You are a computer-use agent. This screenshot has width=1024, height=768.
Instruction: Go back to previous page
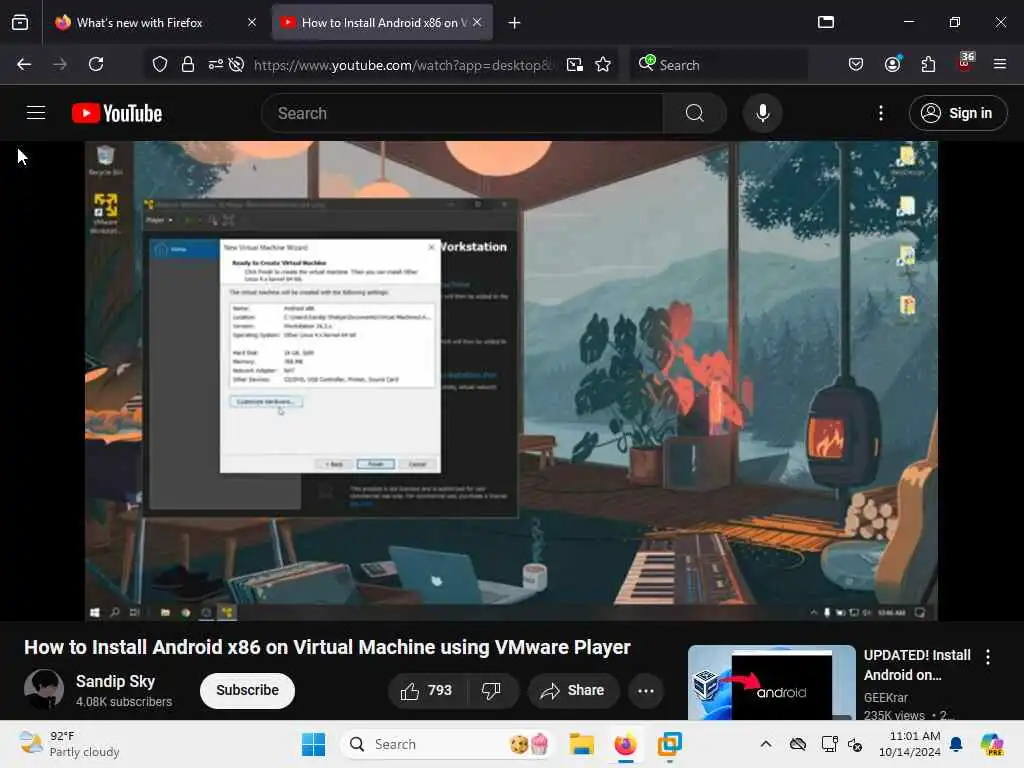point(24,64)
